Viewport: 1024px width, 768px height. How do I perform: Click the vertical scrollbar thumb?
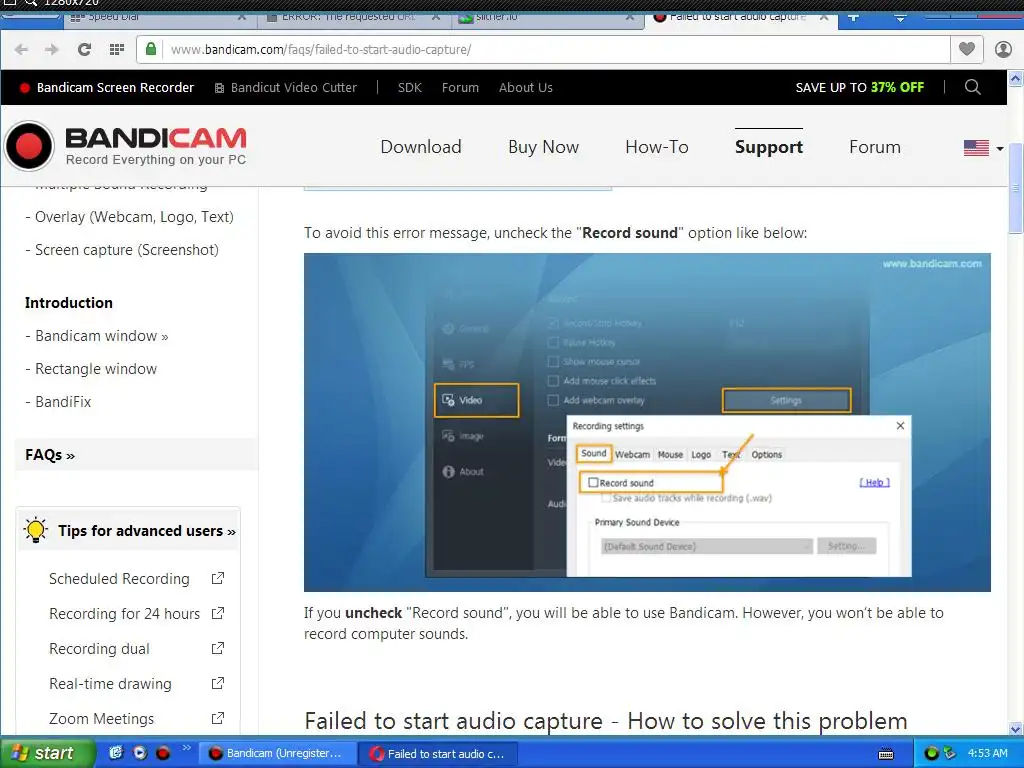point(1016,187)
